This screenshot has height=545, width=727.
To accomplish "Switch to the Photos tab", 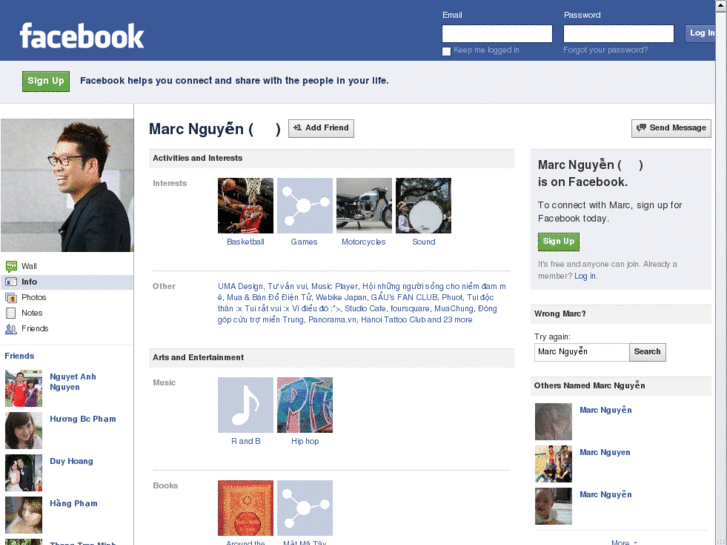I will pos(33,297).
